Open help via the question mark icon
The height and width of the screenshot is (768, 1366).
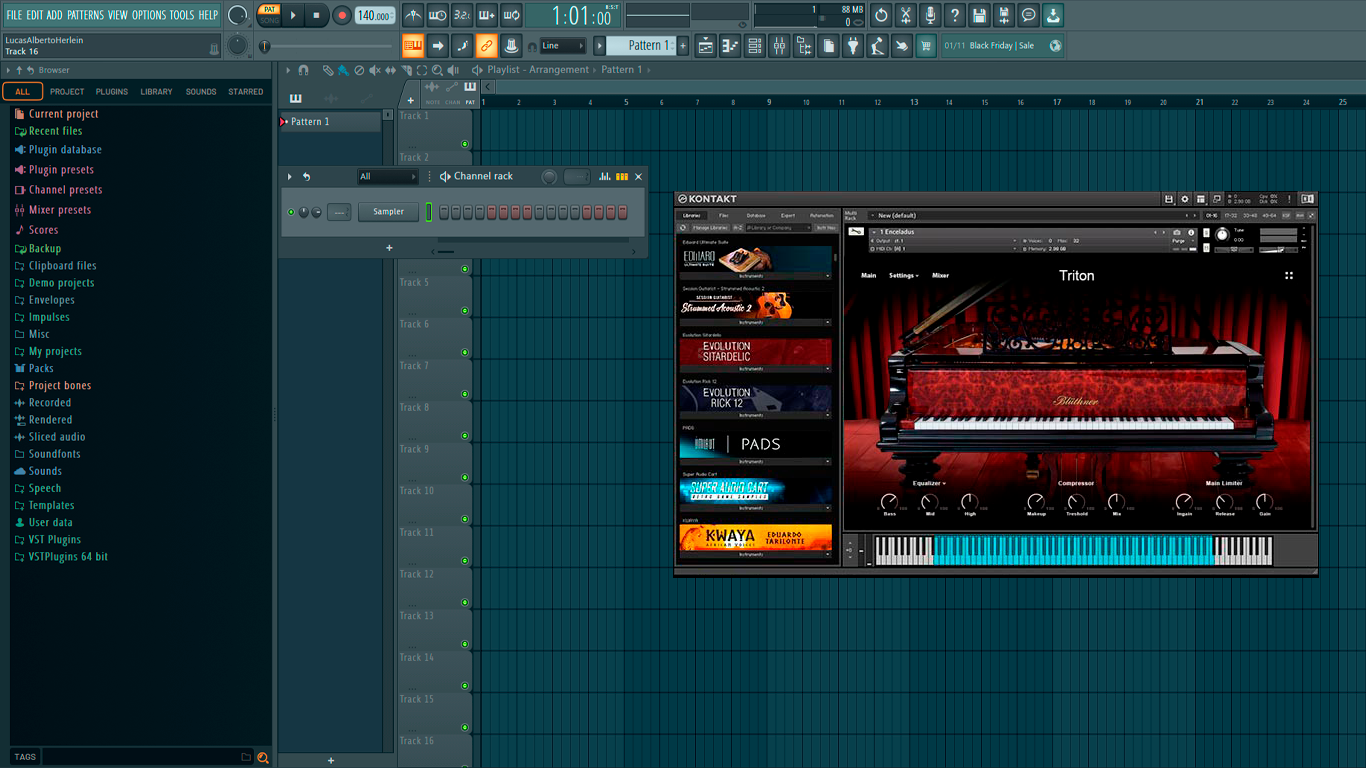955,15
